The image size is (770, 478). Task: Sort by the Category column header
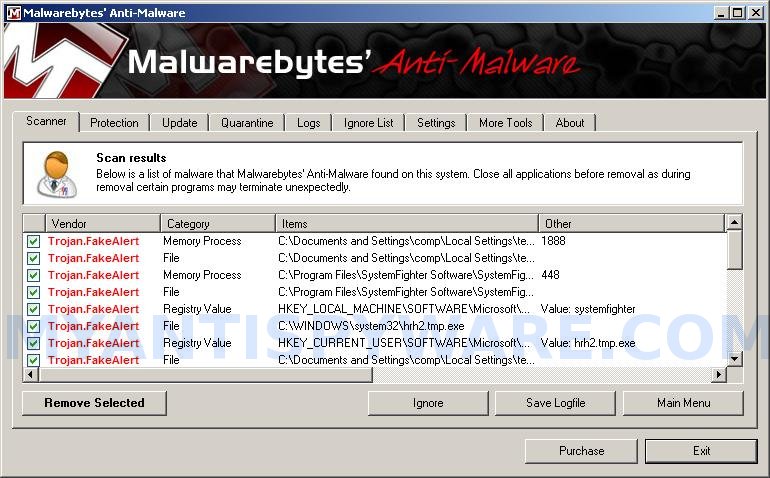click(218, 224)
